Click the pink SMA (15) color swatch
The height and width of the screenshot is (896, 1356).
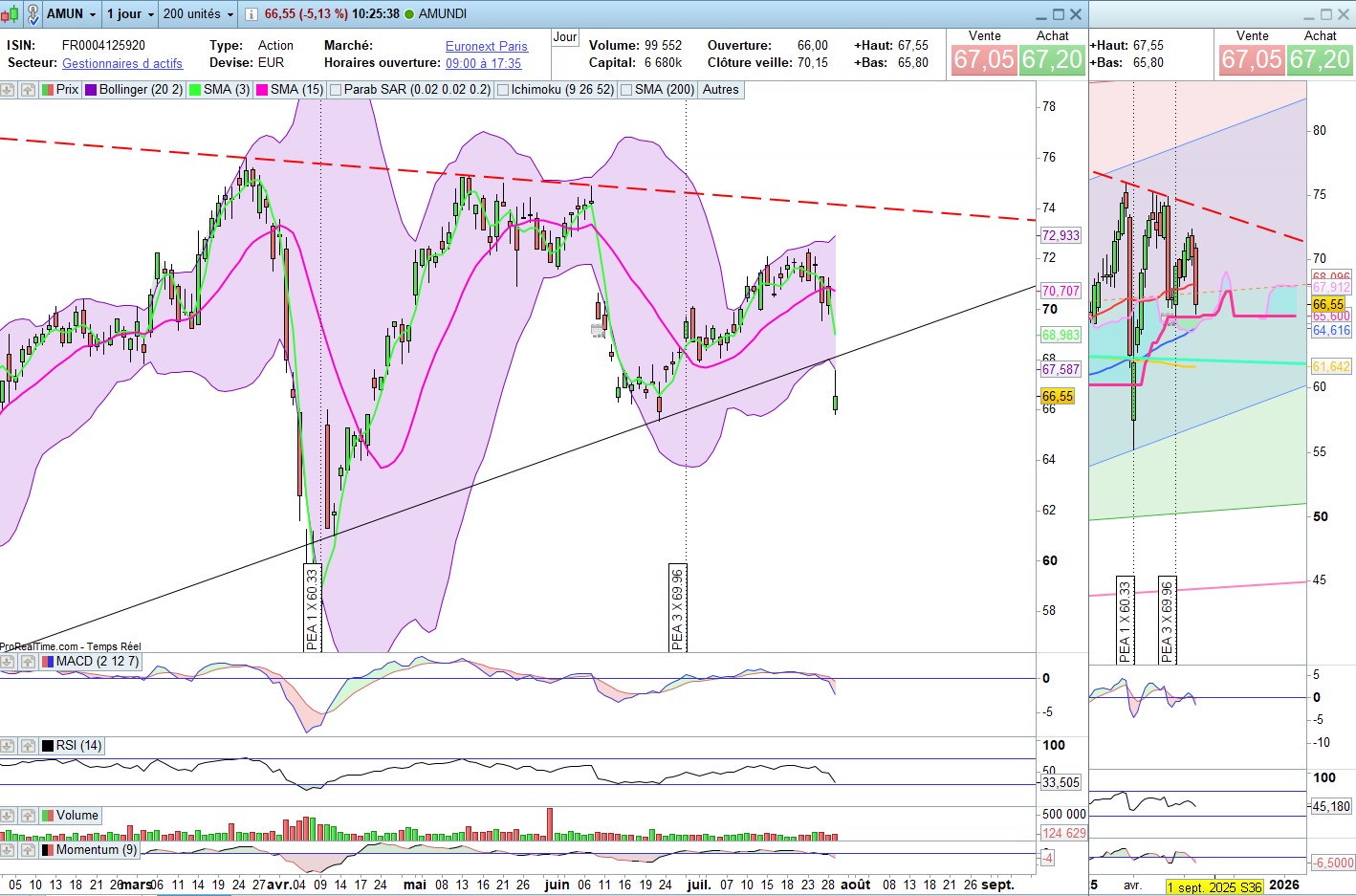coord(262,90)
